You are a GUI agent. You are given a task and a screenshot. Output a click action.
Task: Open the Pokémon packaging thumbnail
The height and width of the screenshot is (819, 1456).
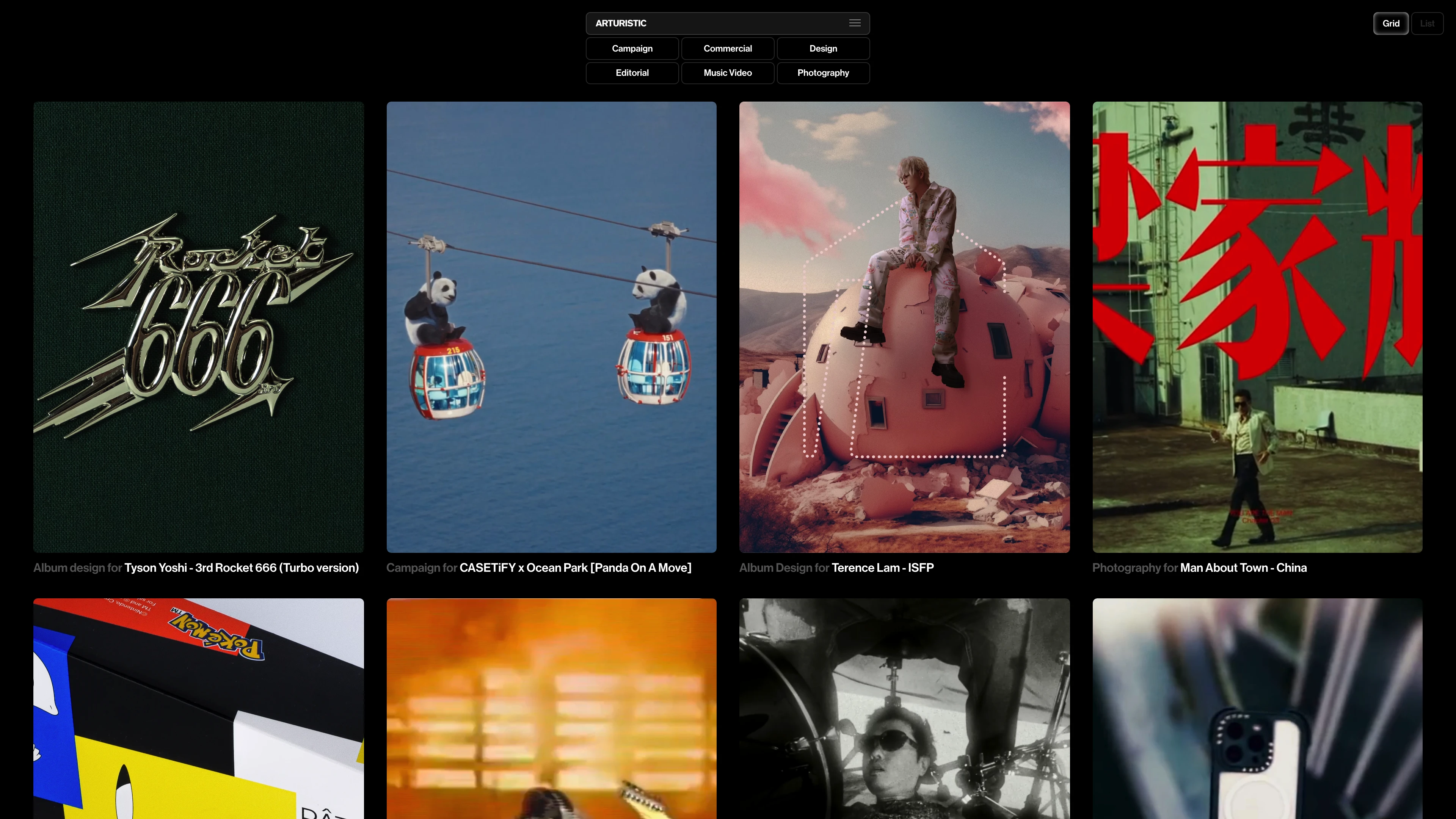pyautogui.click(x=198, y=709)
